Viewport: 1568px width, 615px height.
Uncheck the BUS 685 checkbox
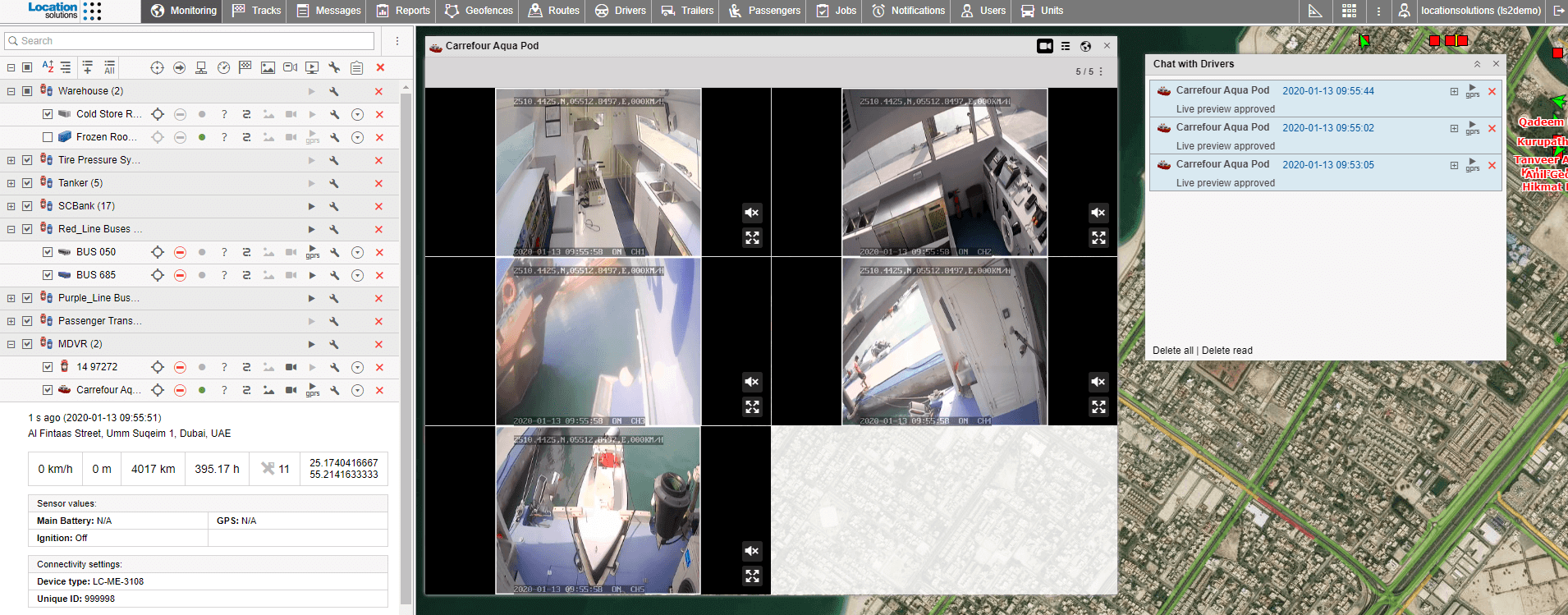(48, 275)
